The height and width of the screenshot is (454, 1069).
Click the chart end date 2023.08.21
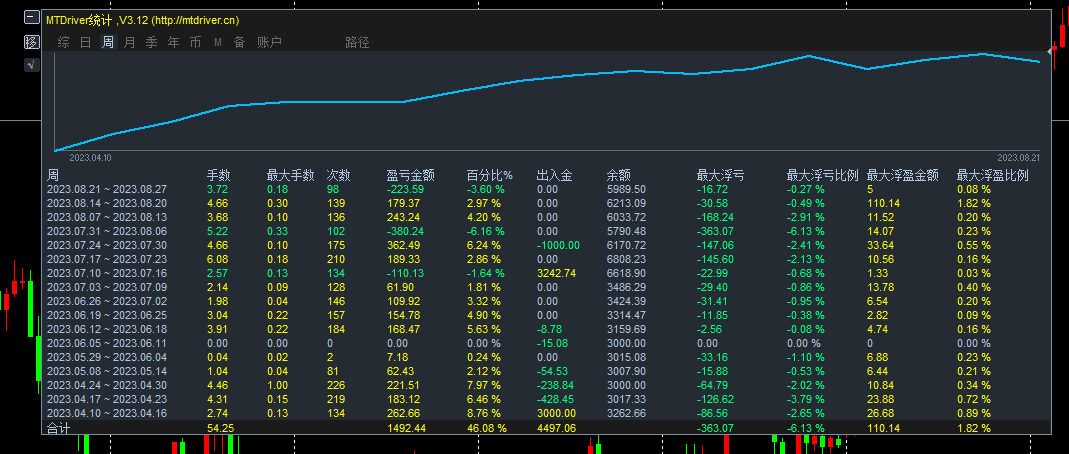(x=1018, y=157)
